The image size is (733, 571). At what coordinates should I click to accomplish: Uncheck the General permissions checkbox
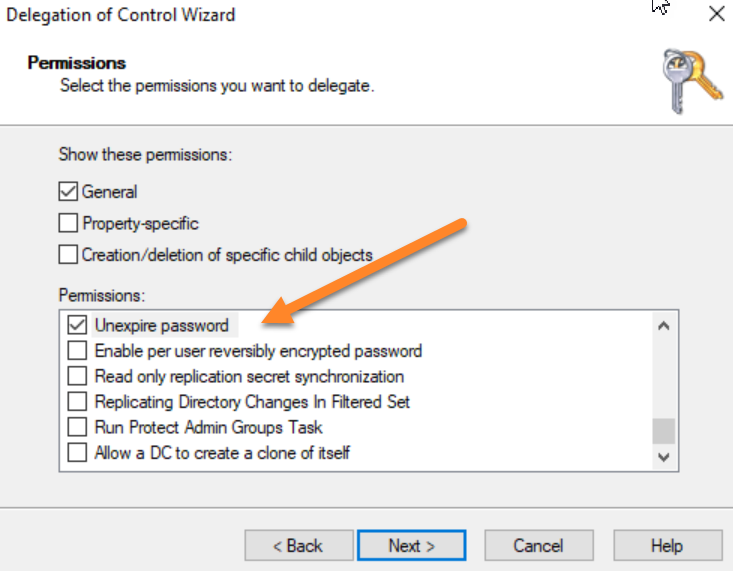[x=68, y=191]
